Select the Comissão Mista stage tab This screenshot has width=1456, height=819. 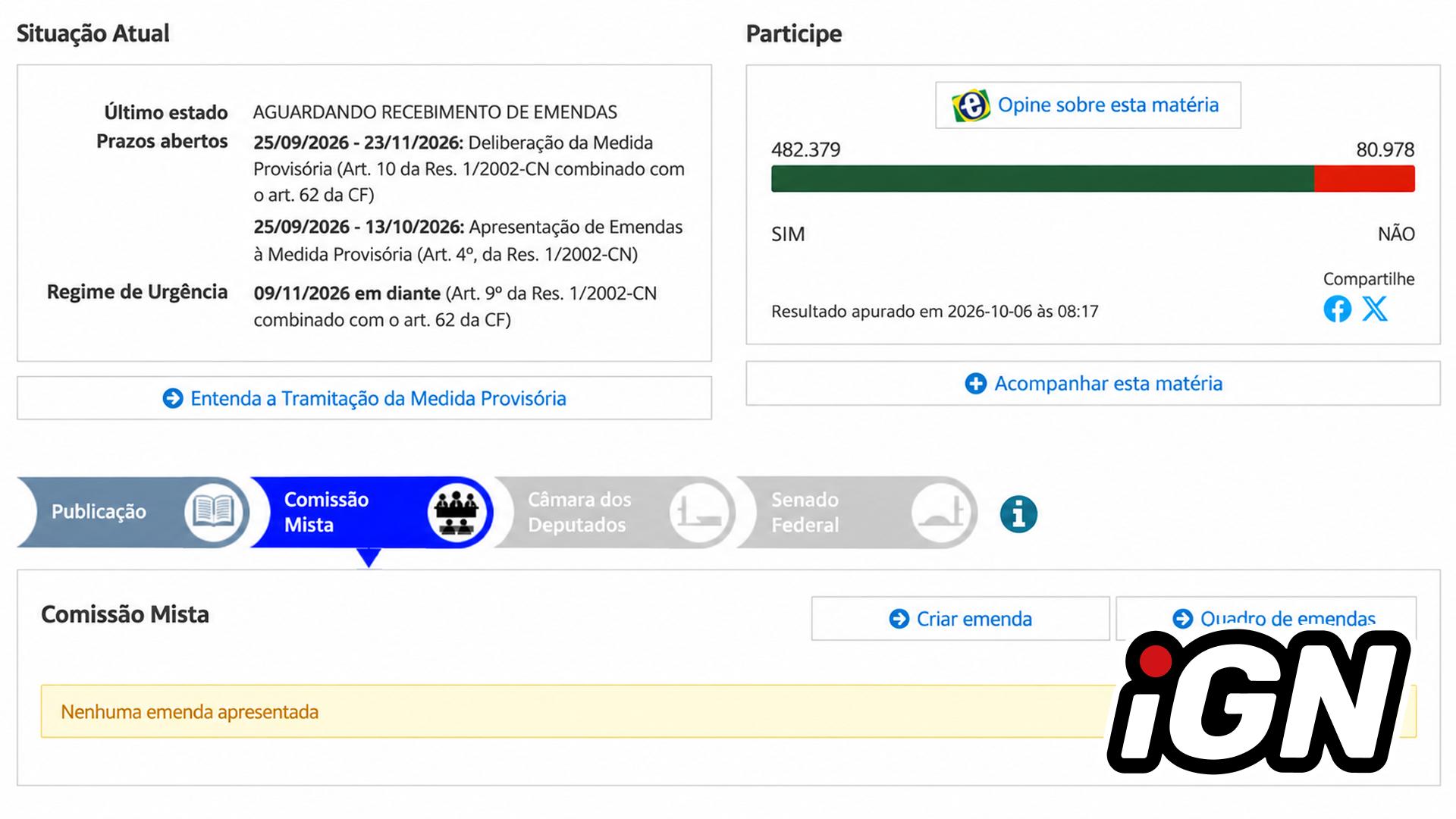click(x=372, y=512)
